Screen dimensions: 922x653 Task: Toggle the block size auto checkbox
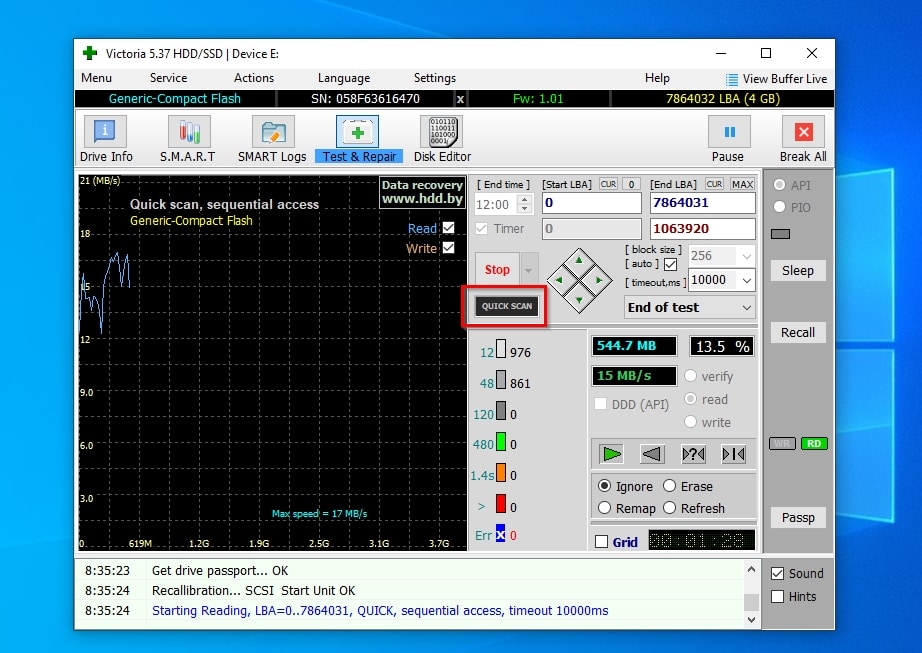click(x=670, y=264)
